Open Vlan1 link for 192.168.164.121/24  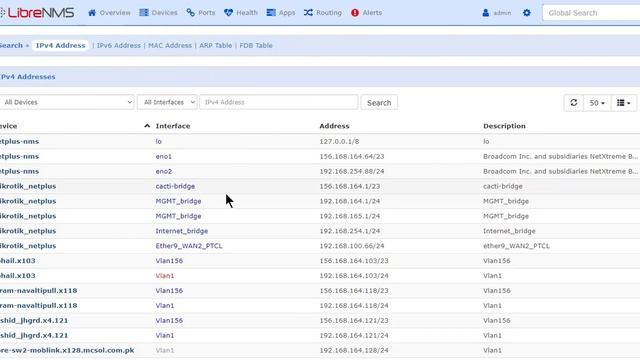click(164, 335)
